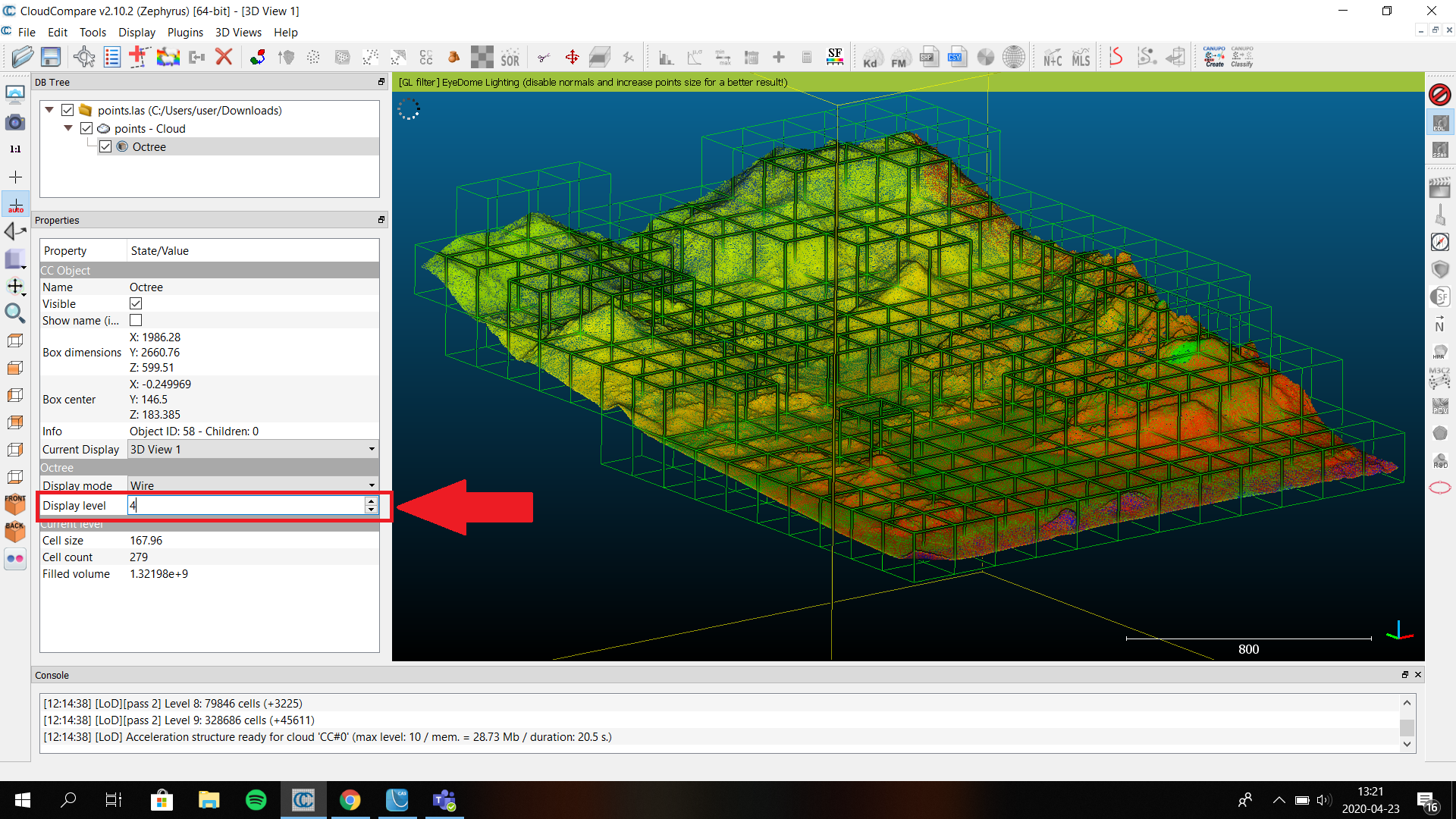Click the SF (Scalar Field) display icon
The height and width of the screenshot is (819, 1456).
(835, 57)
